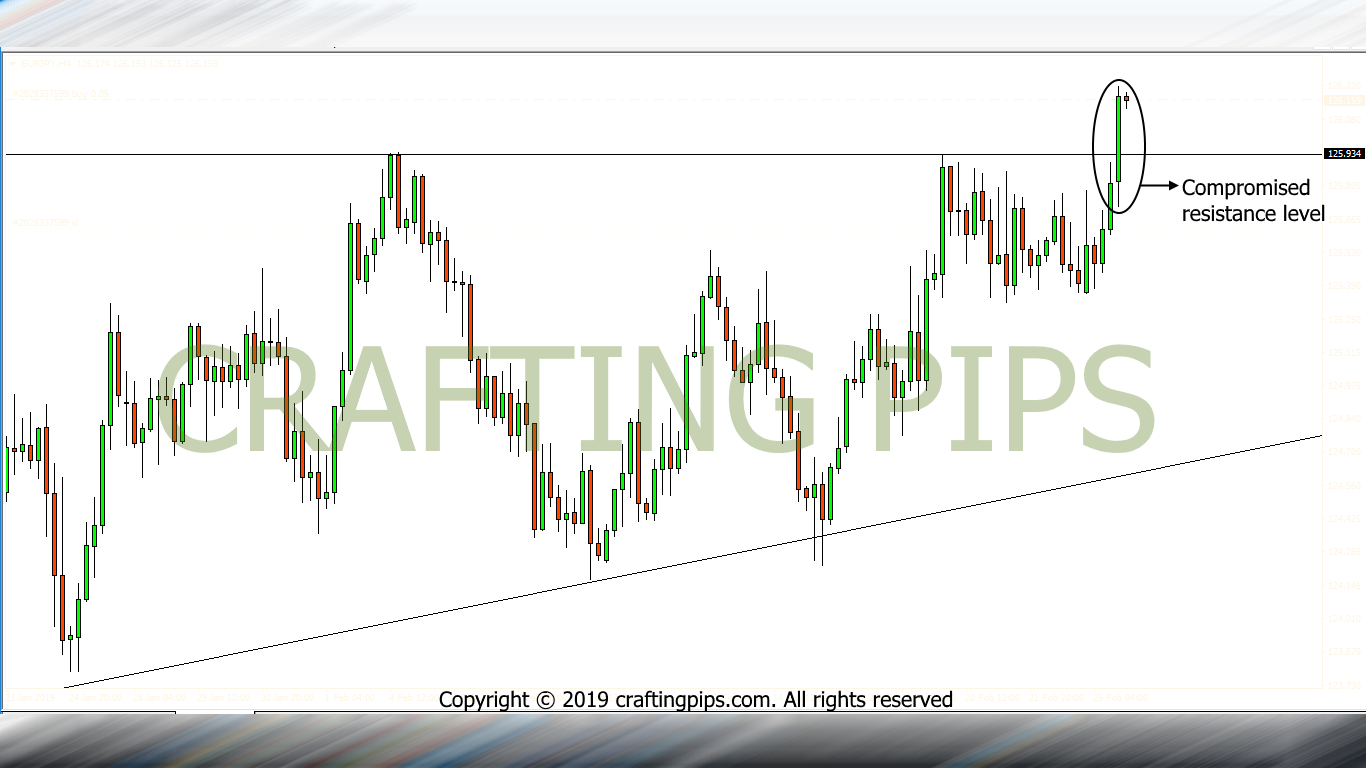Click the 125.665 price axis value
The width and height of the screenshot is (1366, 768).
click(1343, 219)
